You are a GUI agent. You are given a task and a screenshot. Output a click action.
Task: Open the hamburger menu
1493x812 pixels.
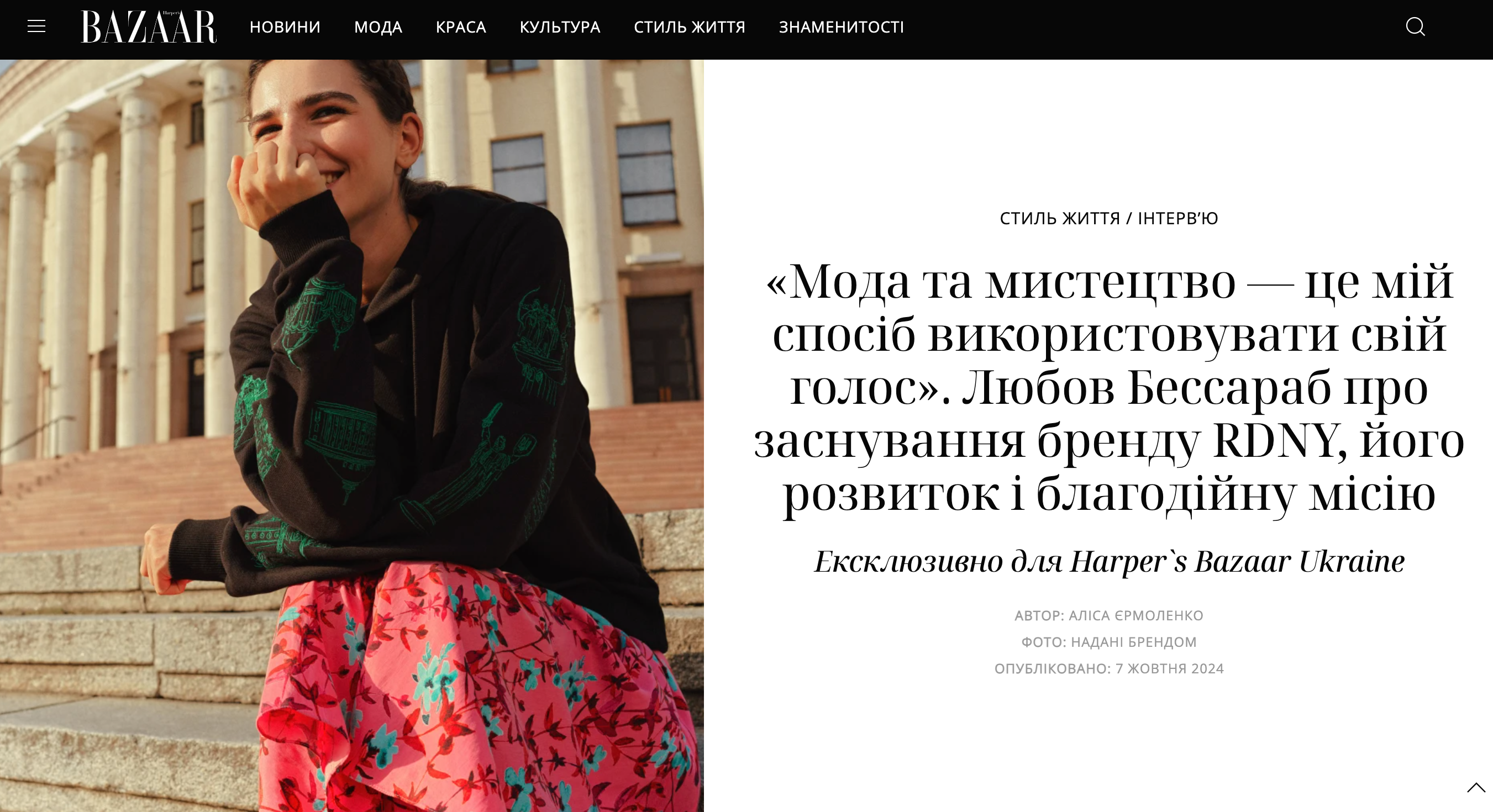pos(36,27)
